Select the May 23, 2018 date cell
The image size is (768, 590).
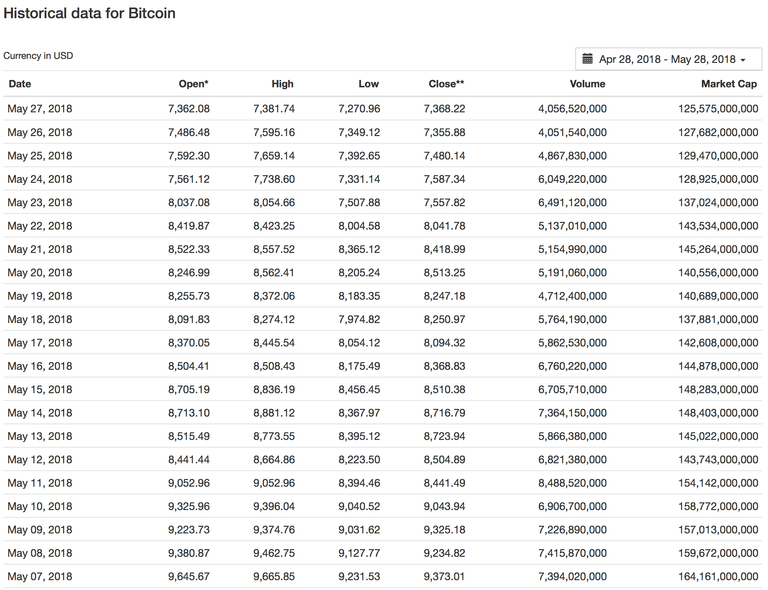tap(40, 203)
